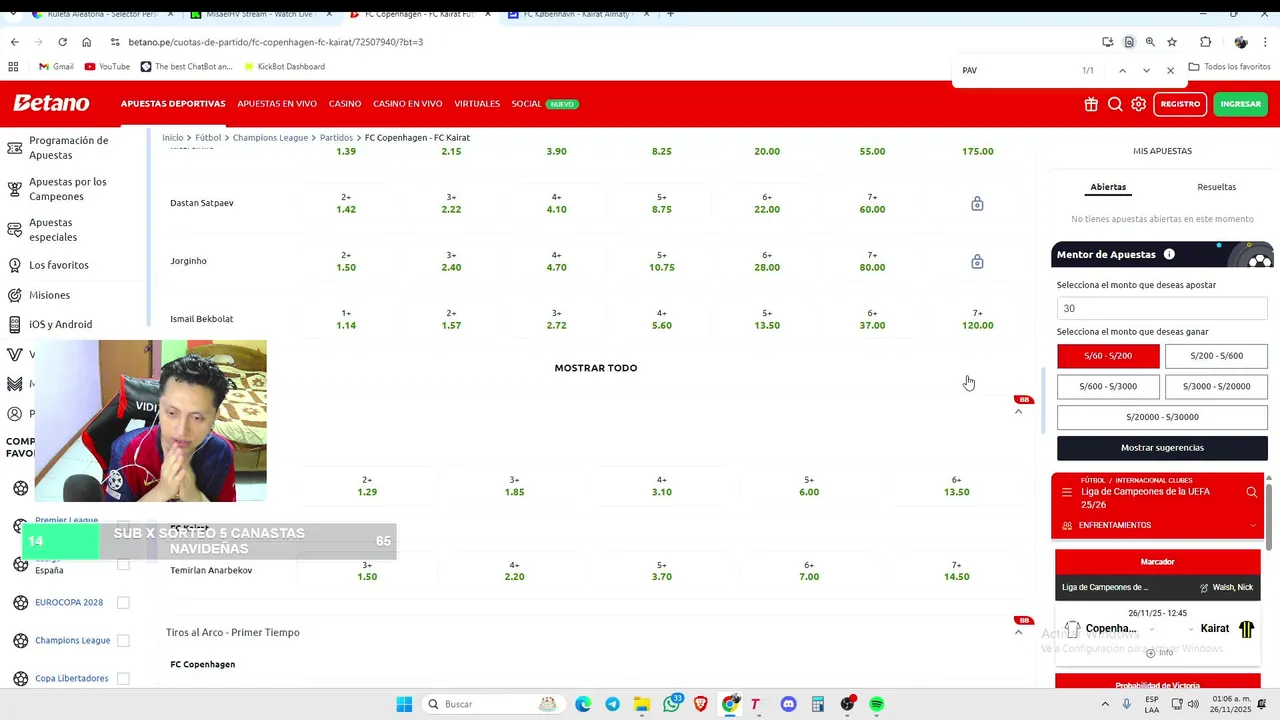Screen dimensions: 1280x720
Task: Open Apuestas especiales in the sidebar
Action: [53, 230]
